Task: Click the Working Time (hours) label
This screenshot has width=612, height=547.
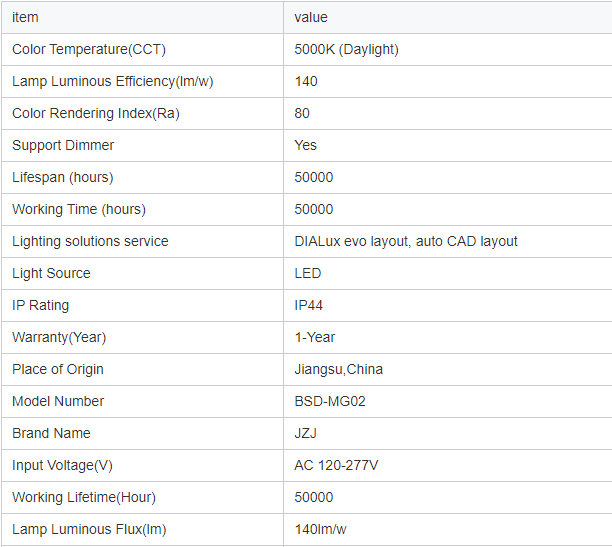Action: tap(79, 209)
